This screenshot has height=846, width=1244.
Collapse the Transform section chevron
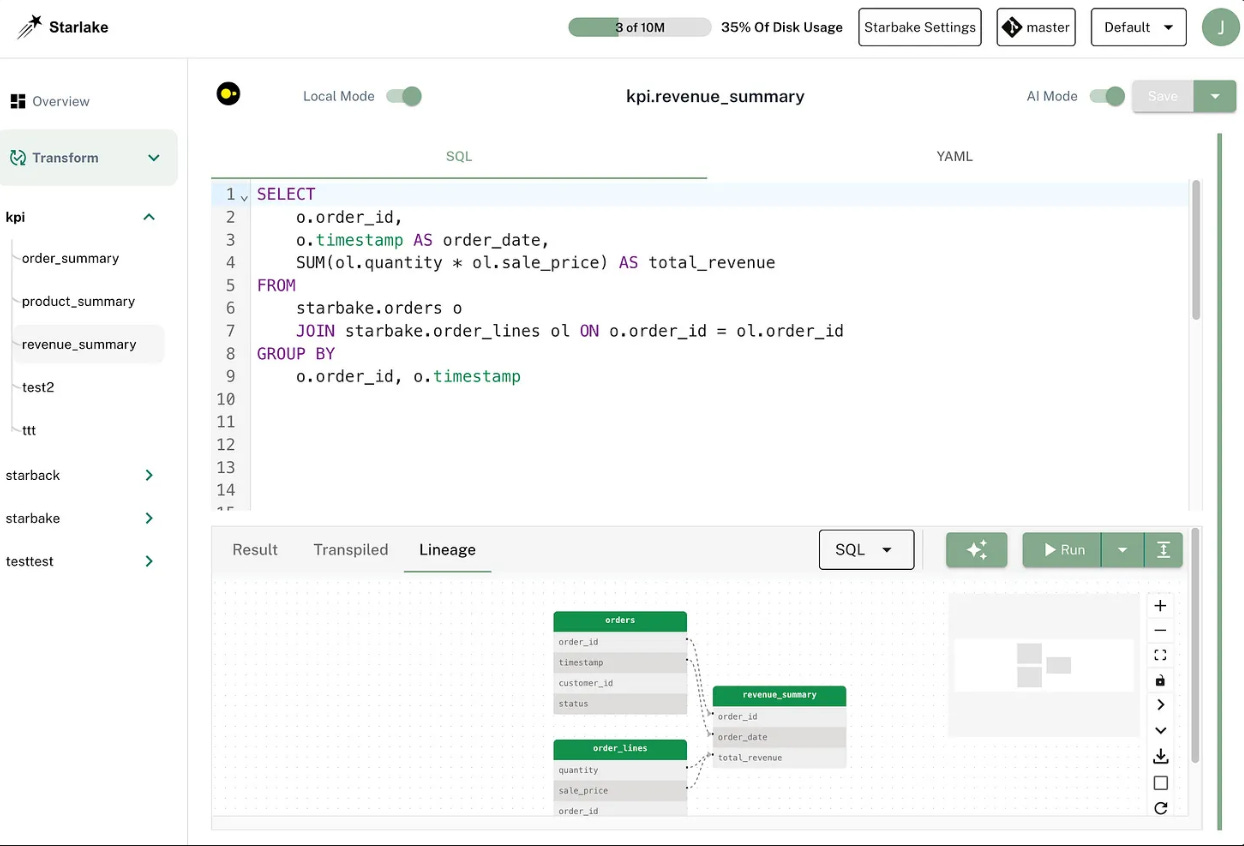(x=154, y=158)
